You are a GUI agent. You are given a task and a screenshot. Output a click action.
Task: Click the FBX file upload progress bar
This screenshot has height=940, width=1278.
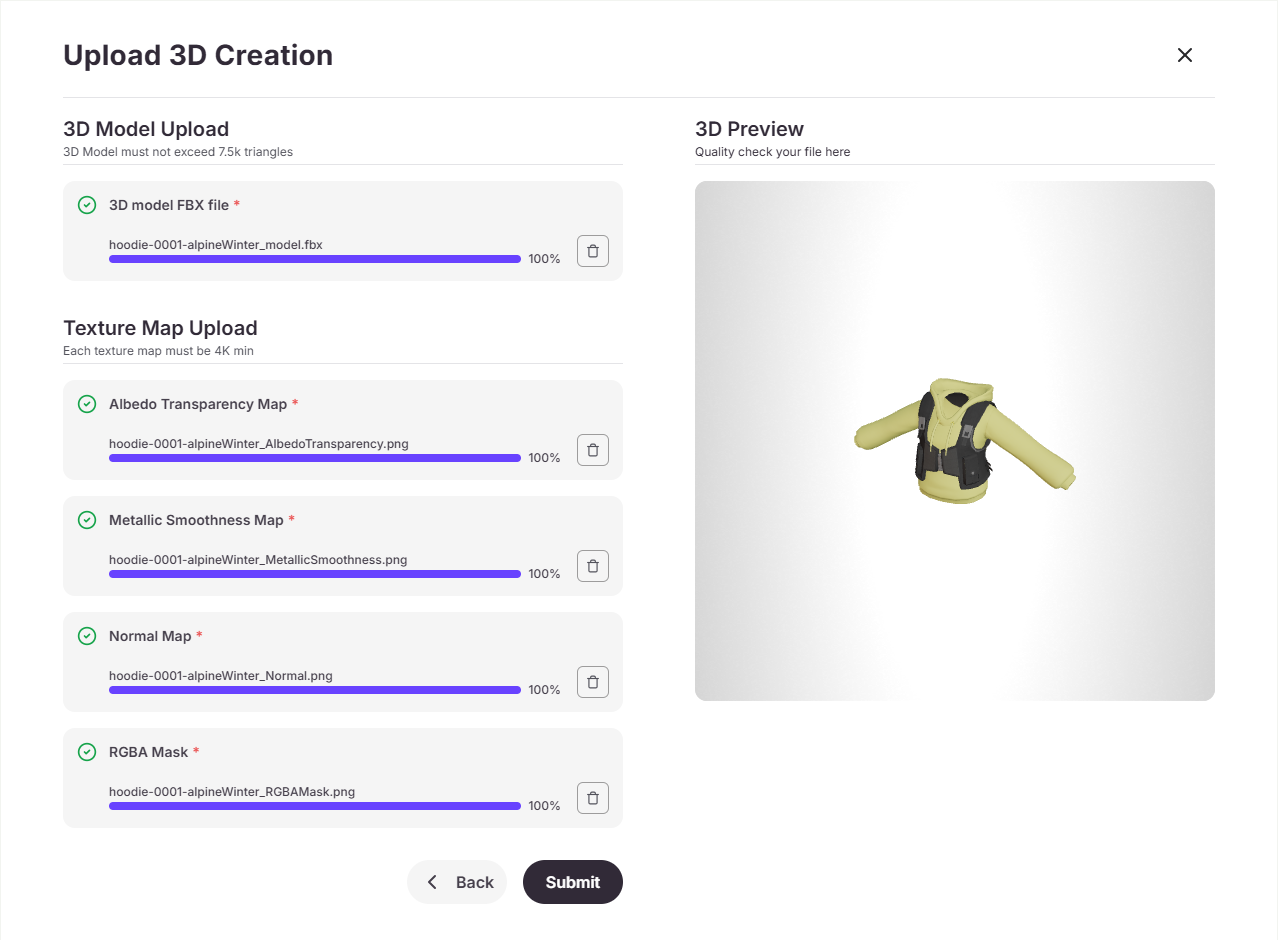tap(314, 259)
